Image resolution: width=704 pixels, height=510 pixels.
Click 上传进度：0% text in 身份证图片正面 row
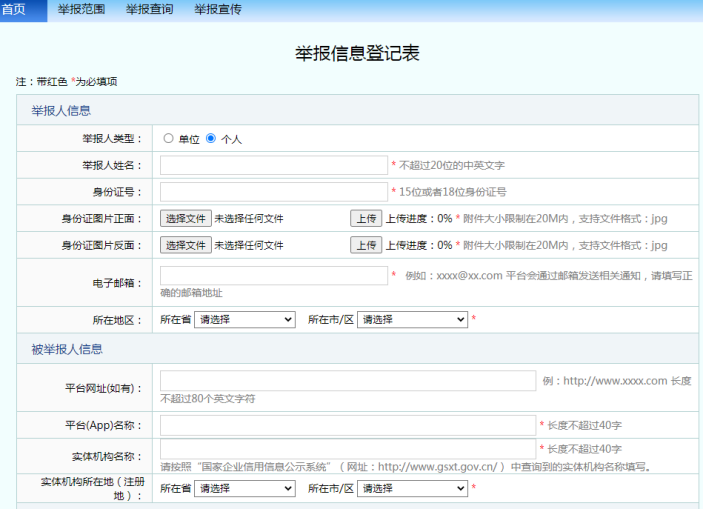[419, 219]
